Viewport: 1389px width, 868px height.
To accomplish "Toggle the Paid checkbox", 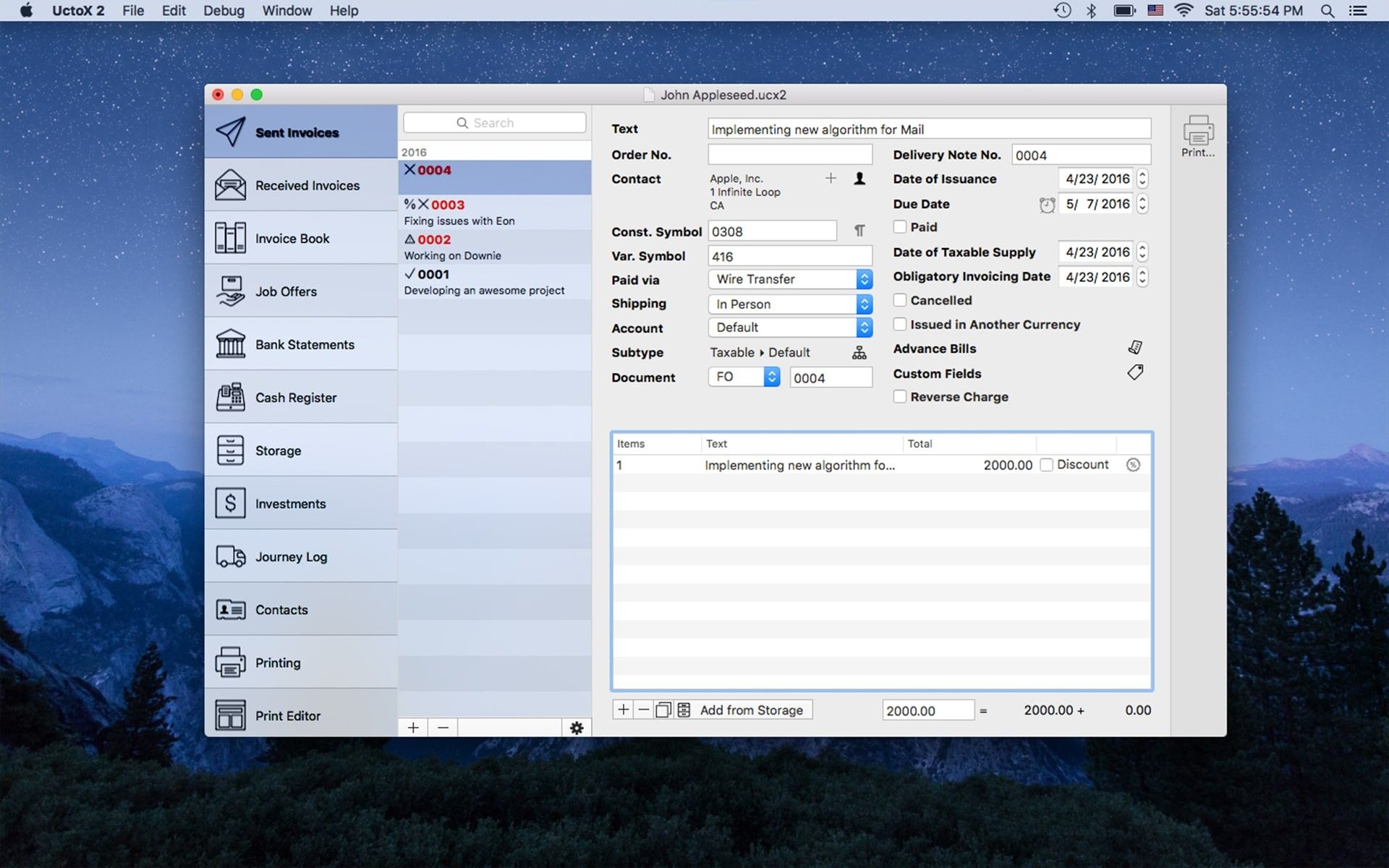I will pyautogui.click(x=898, y=226).
